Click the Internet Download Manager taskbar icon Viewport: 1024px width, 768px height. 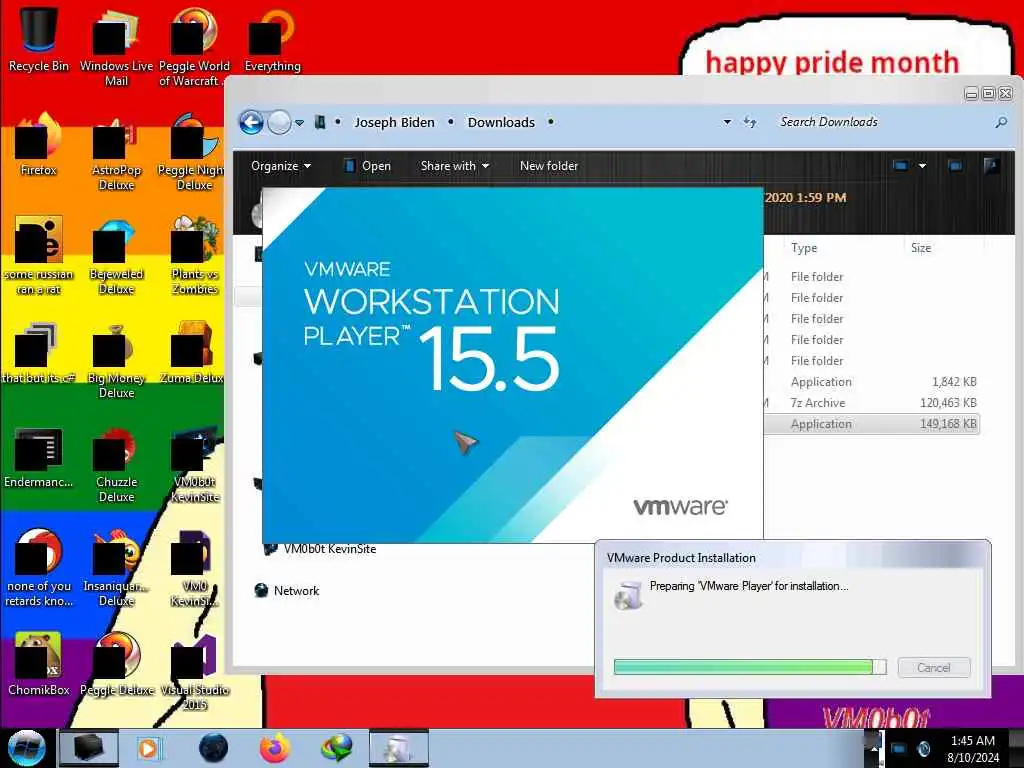(337, 748)
